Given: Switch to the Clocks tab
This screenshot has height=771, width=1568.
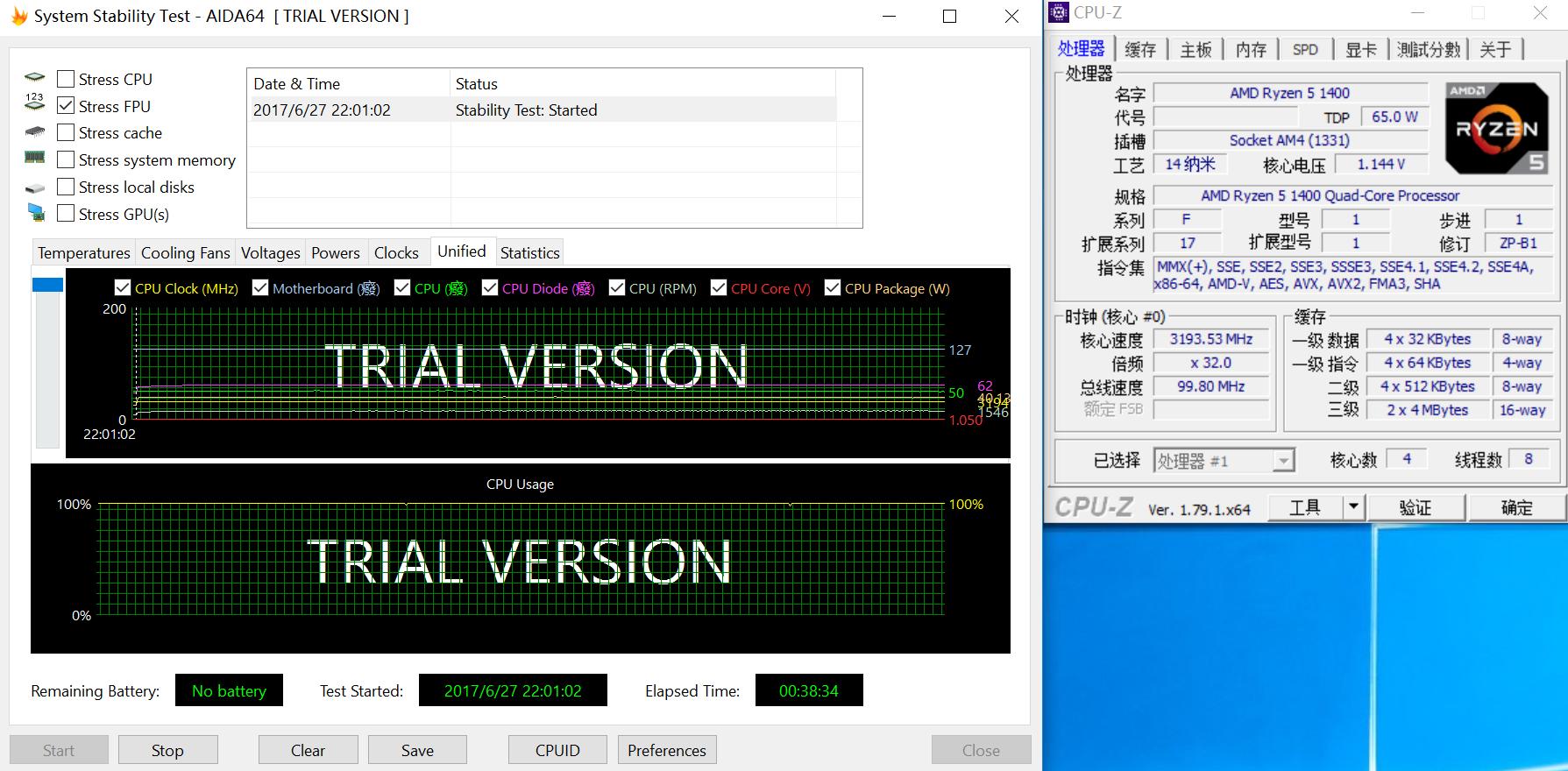Looking at the screenshot, I should click(396, 252).
